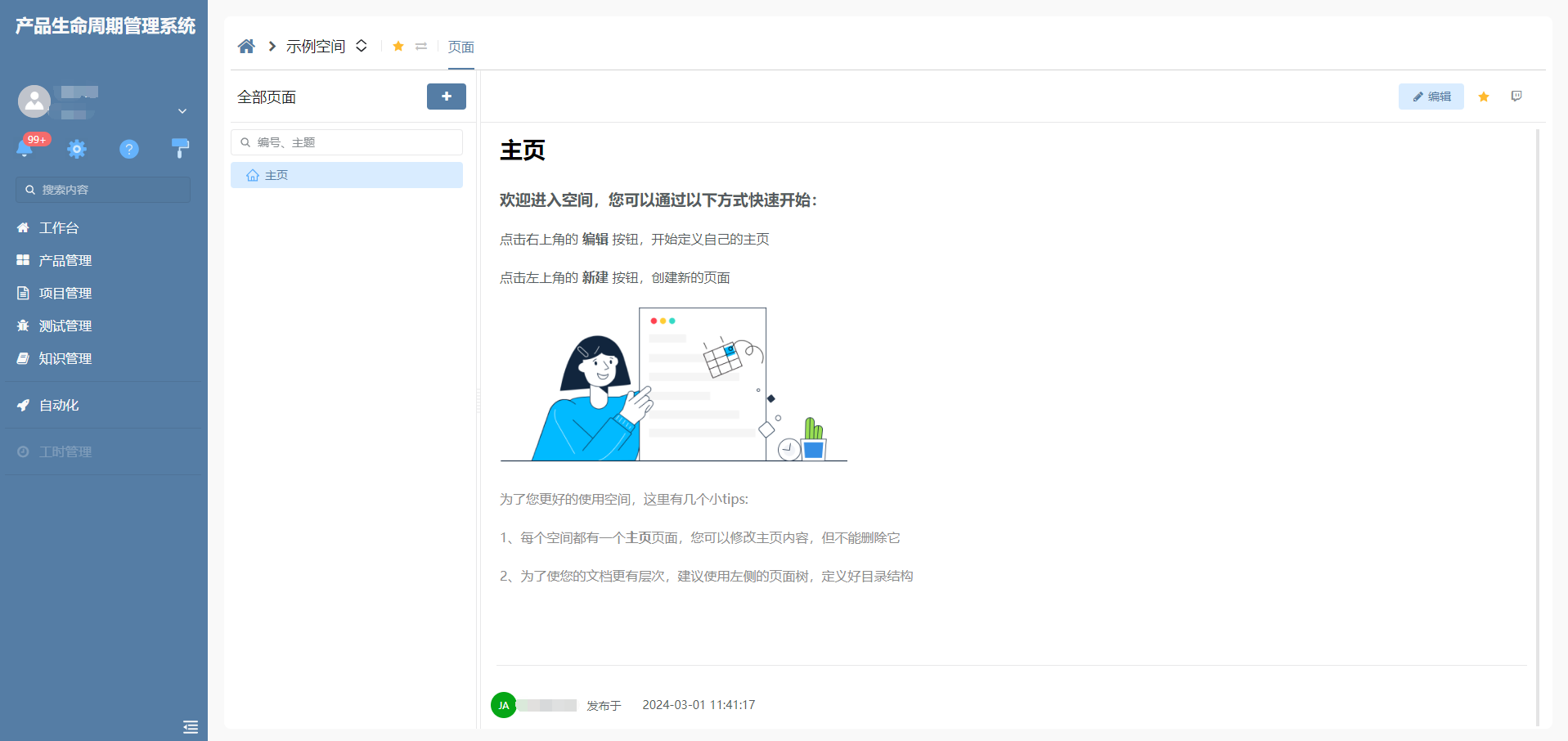
Task: Open the 示例空间 space dropdown
Action: [361, 46]
